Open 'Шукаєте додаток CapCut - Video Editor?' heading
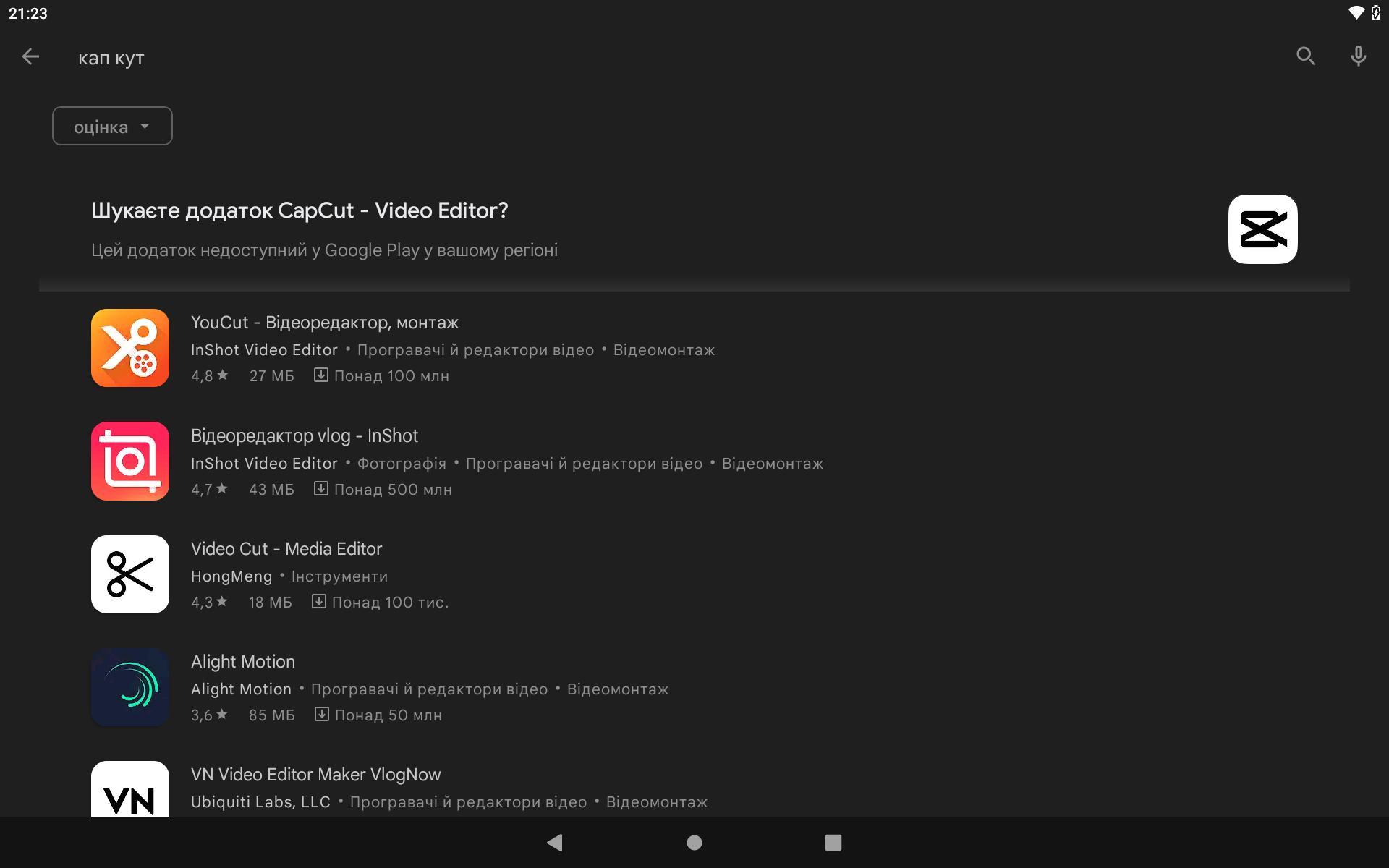This screenshot has width=1389, height=868. pos(300,210)
